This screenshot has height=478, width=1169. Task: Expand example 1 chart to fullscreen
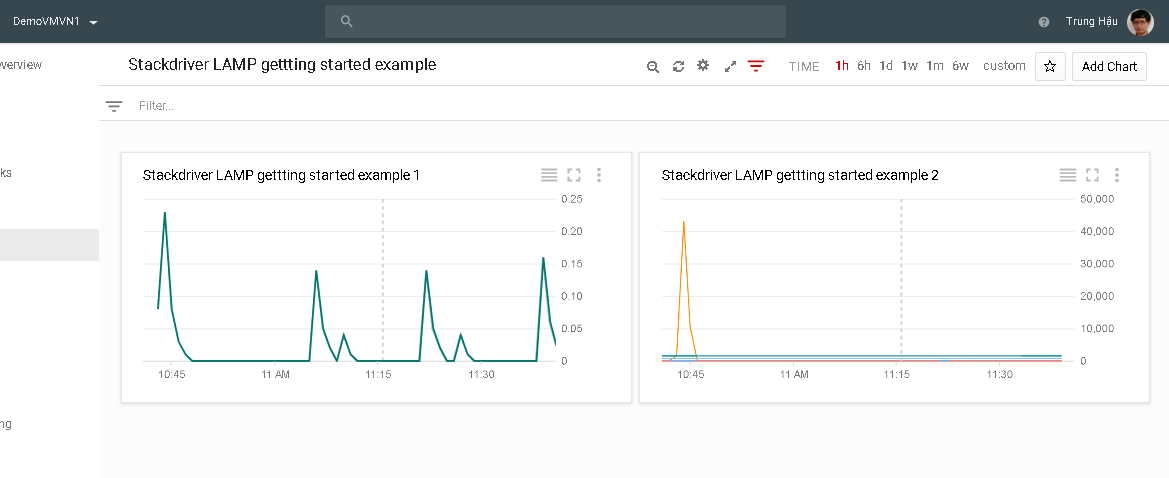[x=574, y=175]
